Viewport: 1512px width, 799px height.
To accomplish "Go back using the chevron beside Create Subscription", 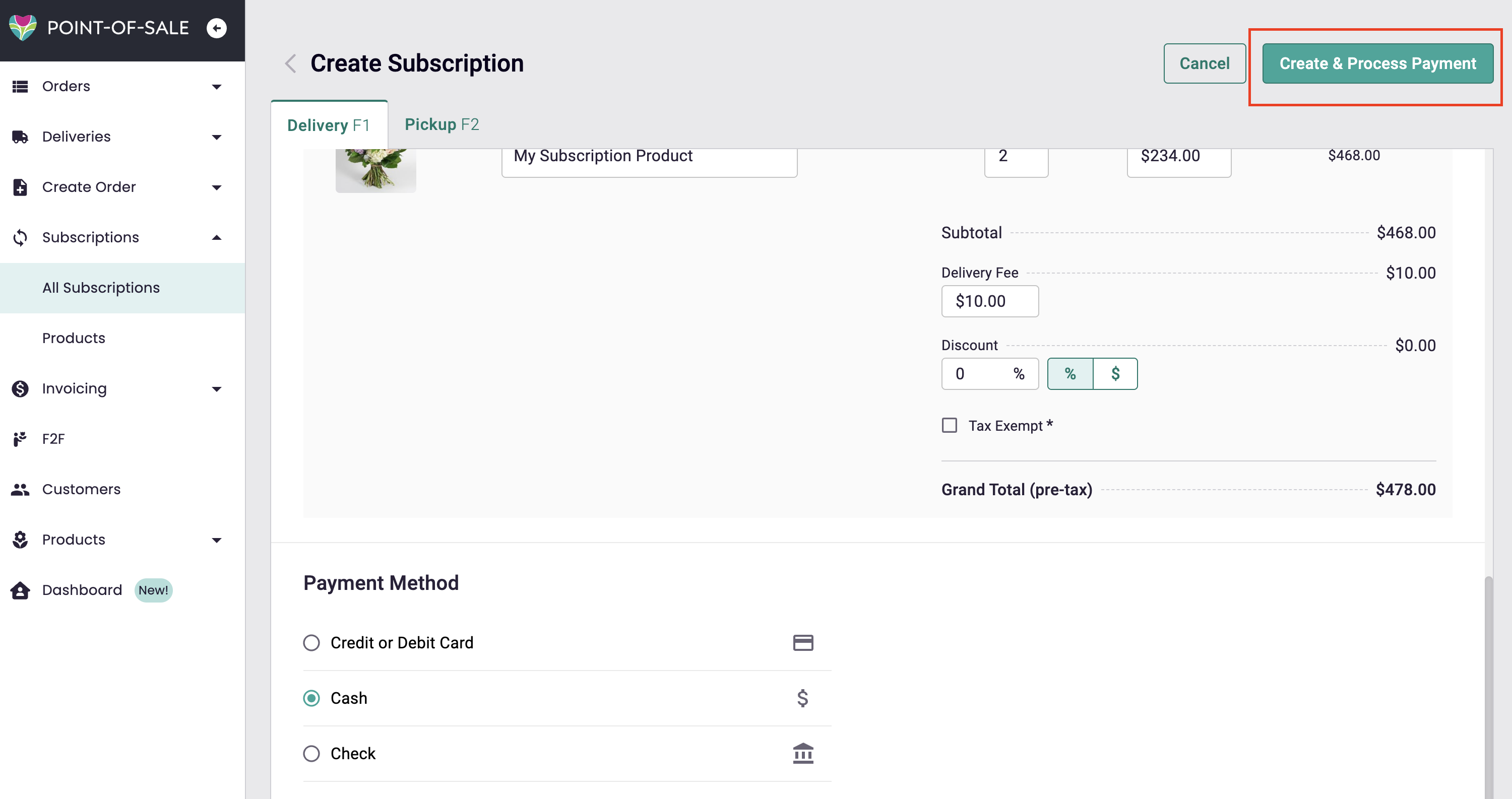I will 290,63.
